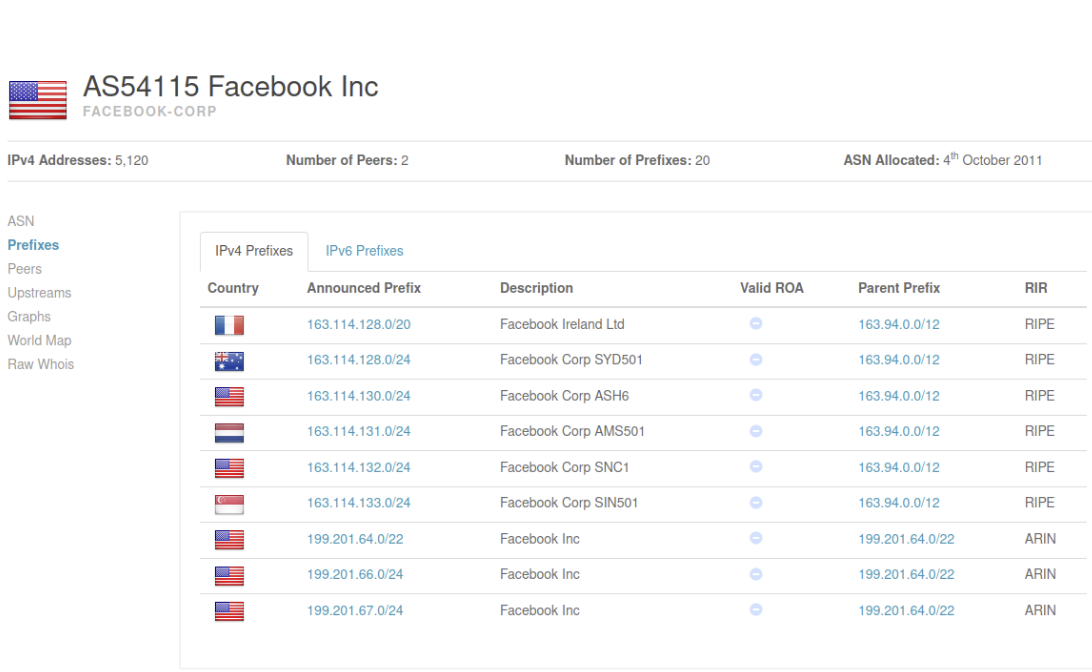Viewport: 1092px width, 672px height.
Task: Open announced prefix 199.201.66.0/24
Action: point(355,575)
